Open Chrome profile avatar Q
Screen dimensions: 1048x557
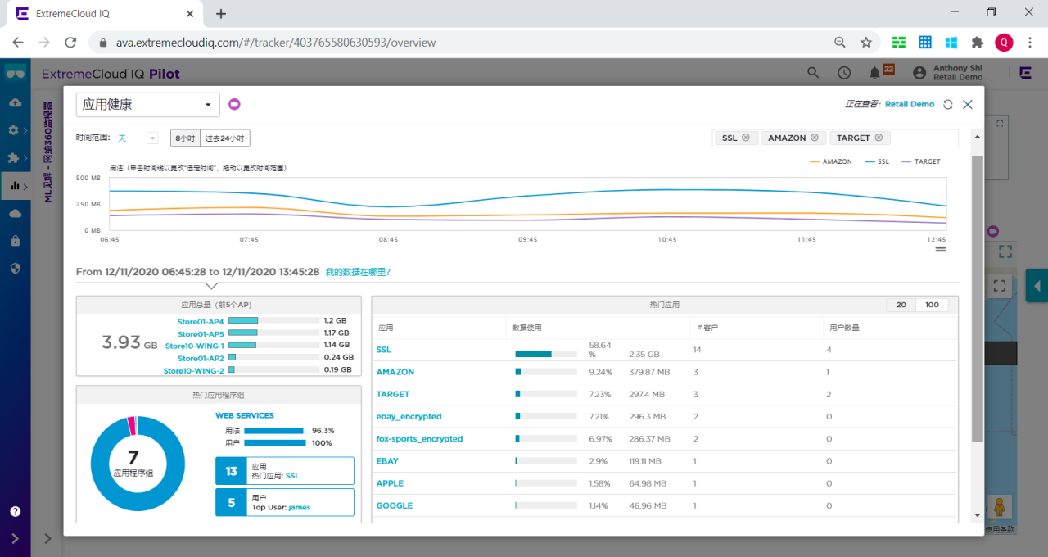(1004, 42)
